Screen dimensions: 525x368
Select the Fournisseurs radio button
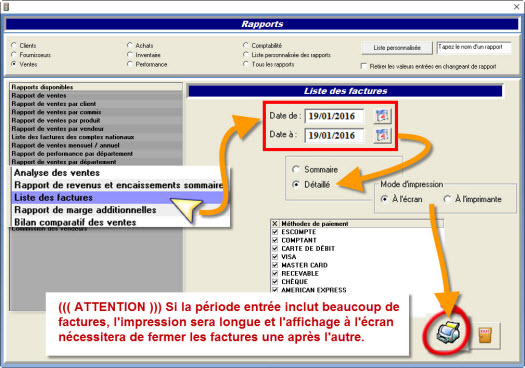(14, 54)
